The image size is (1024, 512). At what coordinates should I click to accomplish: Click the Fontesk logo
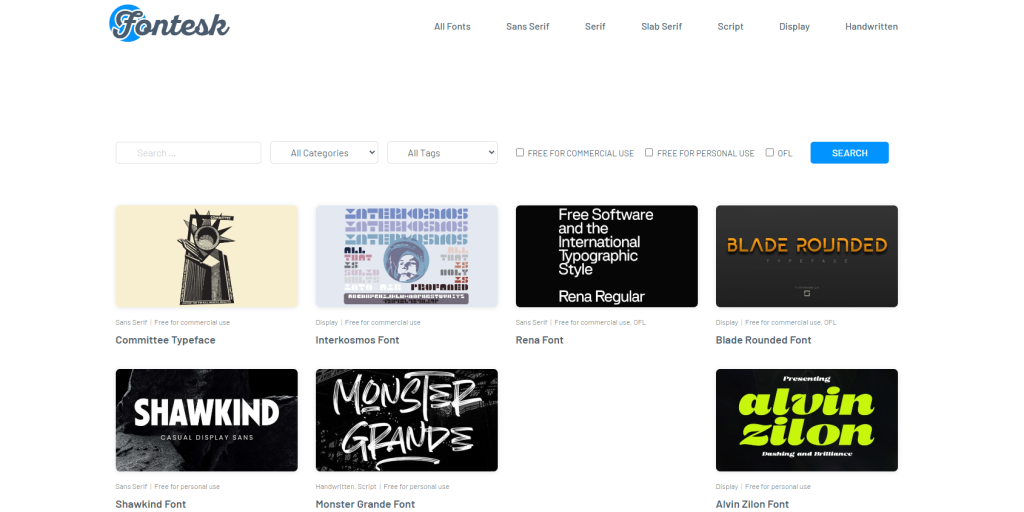(169, 24)
